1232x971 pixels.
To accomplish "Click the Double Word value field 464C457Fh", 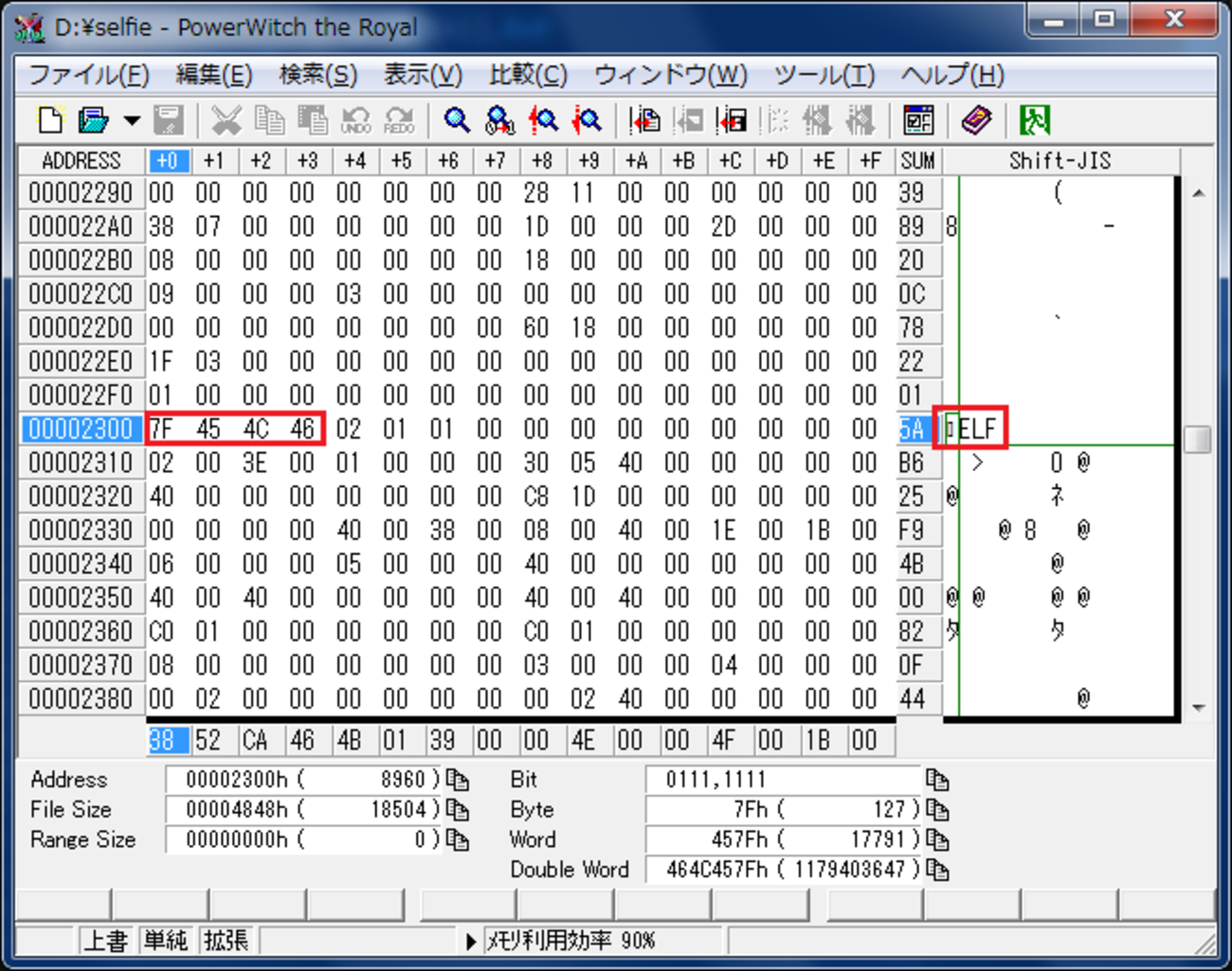I will click(783, 870).
